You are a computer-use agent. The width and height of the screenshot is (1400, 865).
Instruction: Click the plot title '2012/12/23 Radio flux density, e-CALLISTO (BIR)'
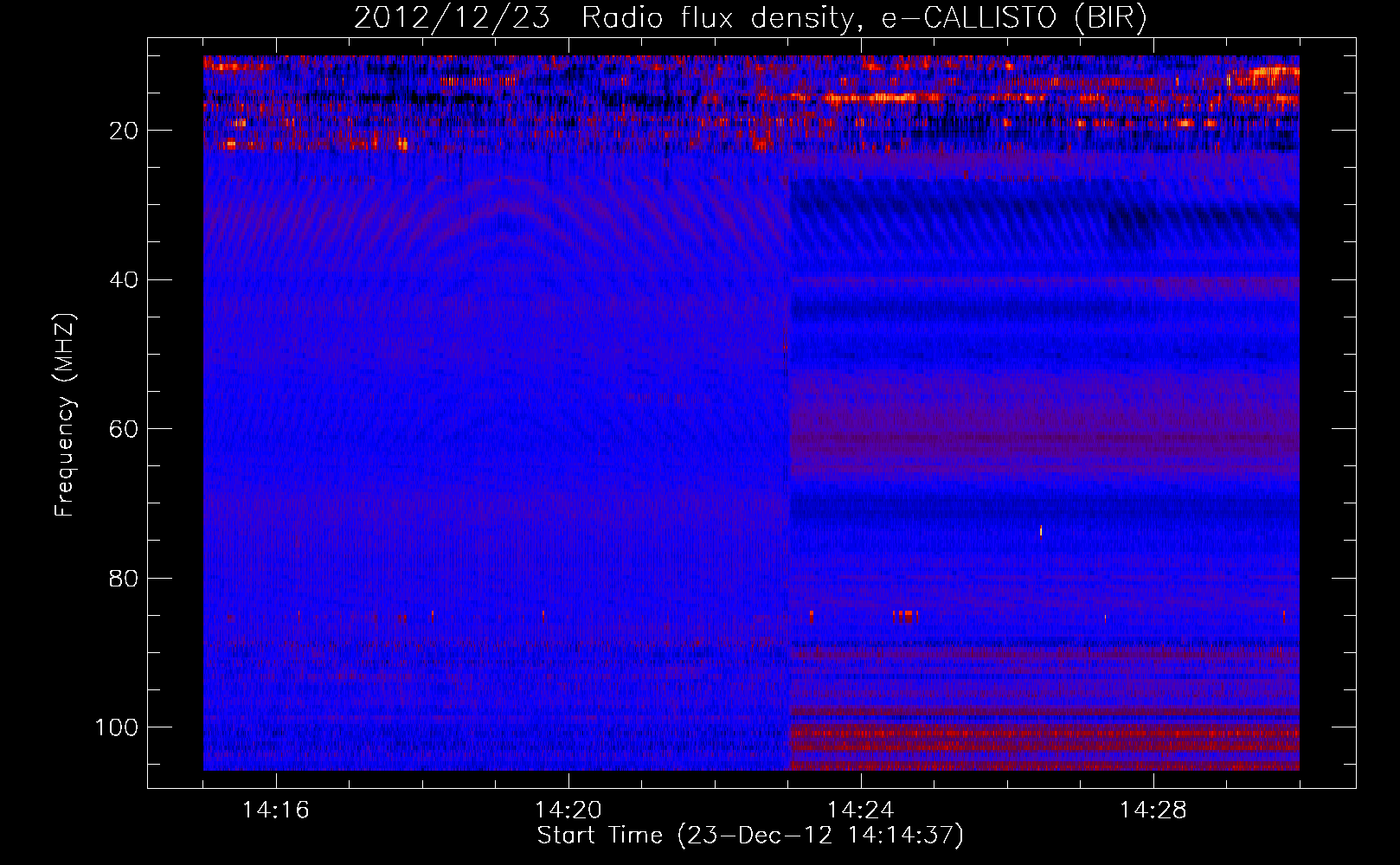click(x=750, y=18)
